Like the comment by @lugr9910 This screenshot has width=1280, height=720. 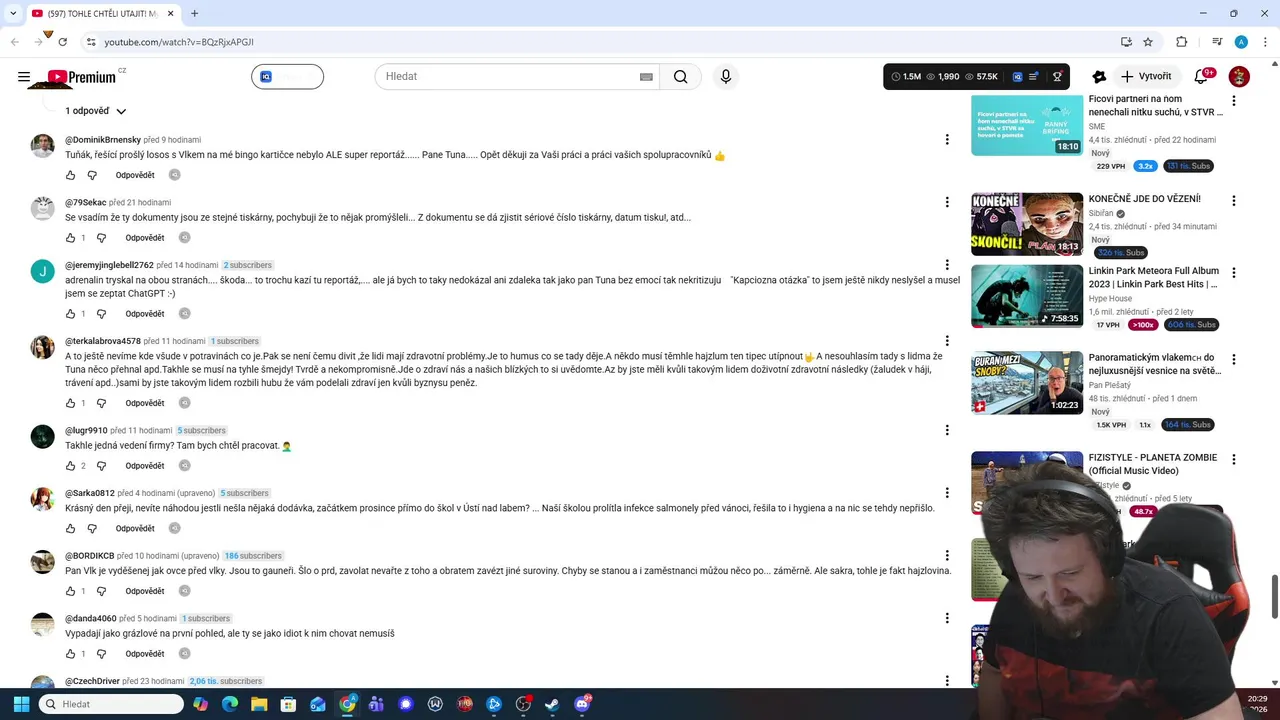tap(70, 466)
